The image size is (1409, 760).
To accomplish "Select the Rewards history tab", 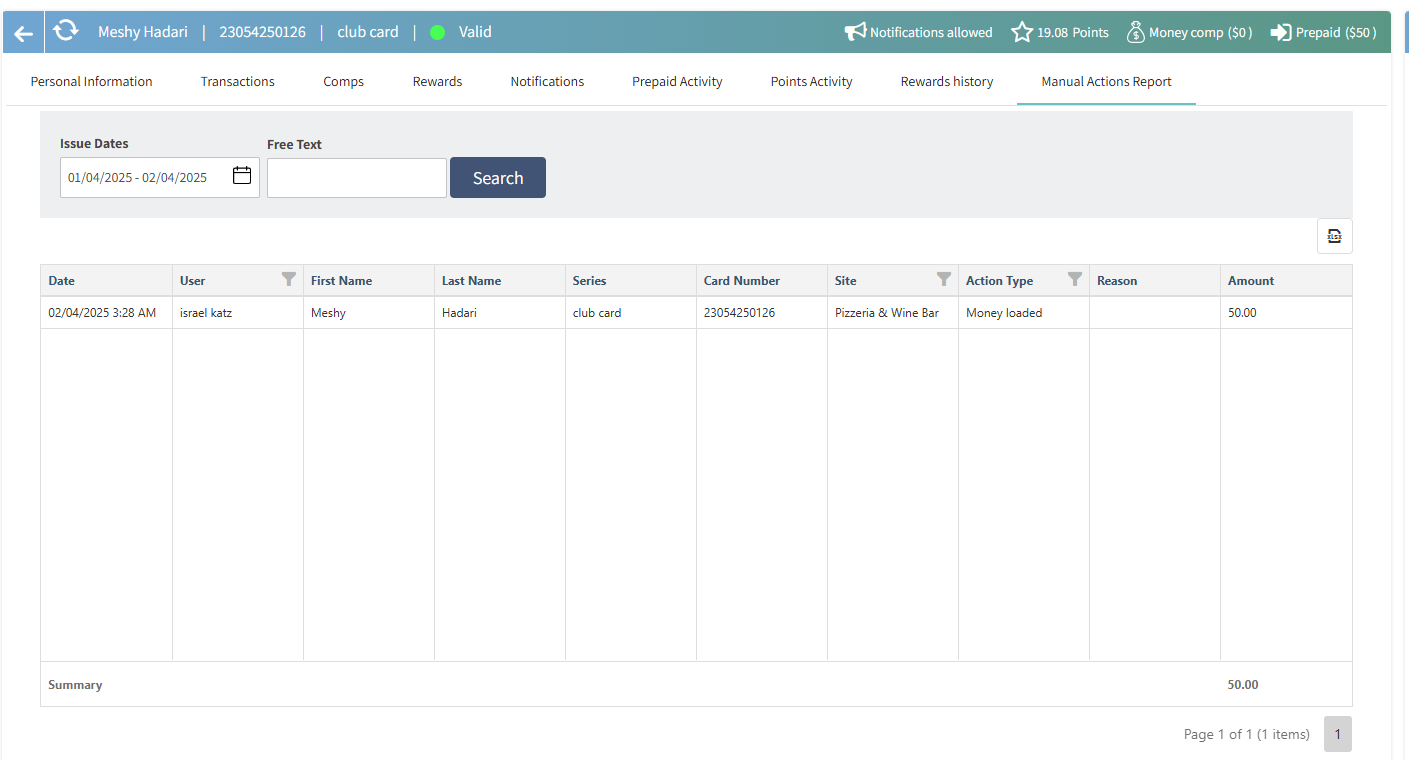I will tap(946, 81).
